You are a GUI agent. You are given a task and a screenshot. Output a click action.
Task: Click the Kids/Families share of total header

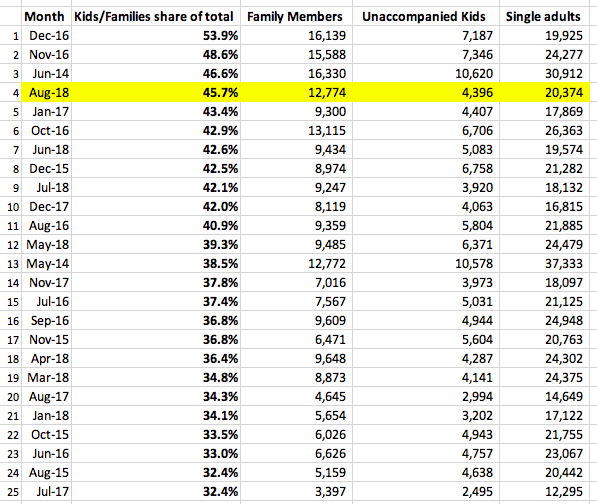[154, 16]
